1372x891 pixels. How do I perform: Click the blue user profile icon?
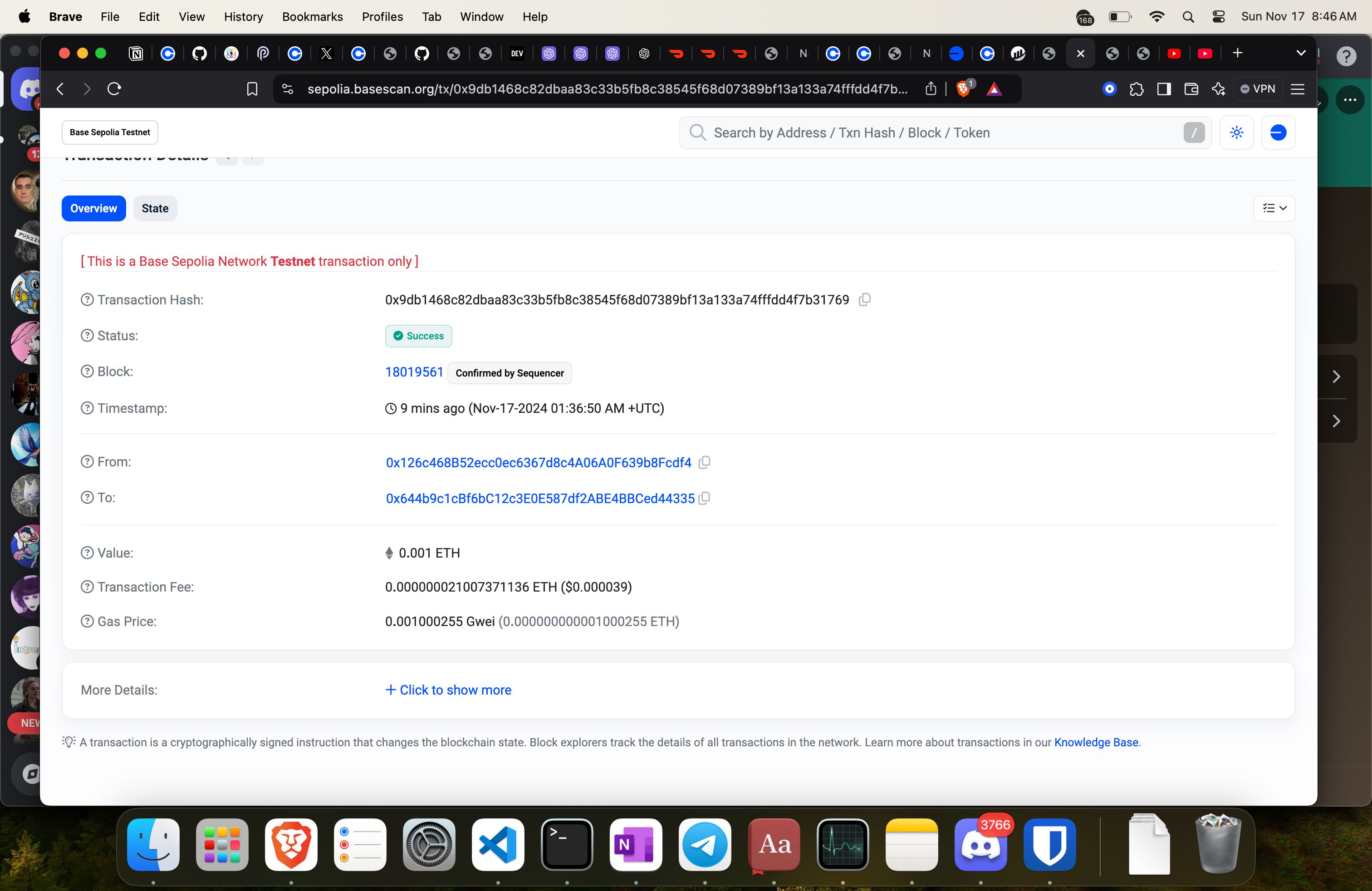(1278, 132)
